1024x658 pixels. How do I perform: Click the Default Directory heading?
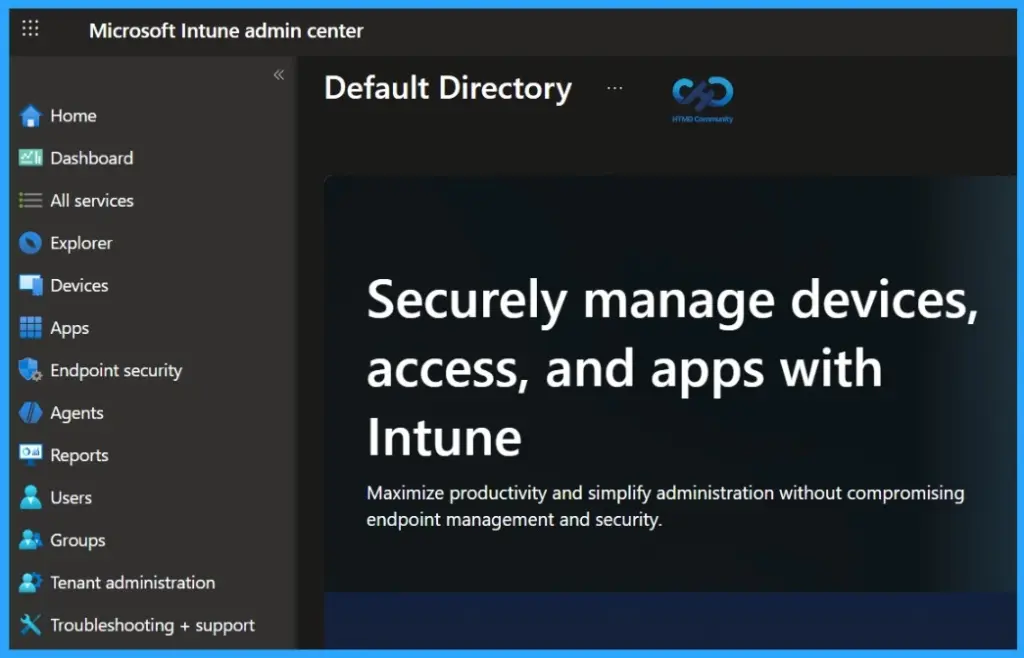448,88
